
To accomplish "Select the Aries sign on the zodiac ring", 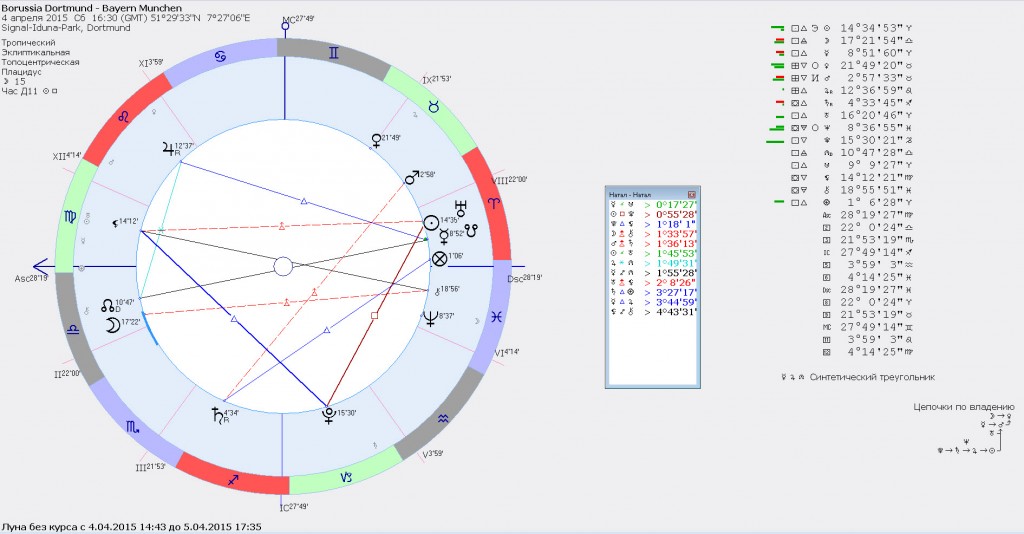I will pyautogui.click(x=494, y=204).
